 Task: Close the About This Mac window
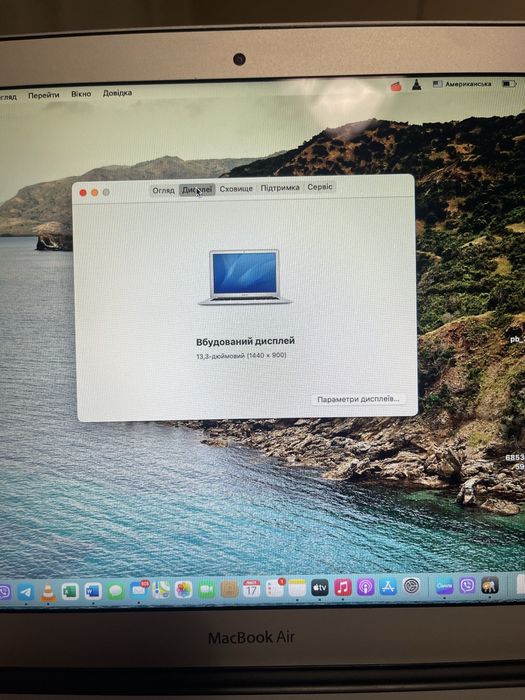click(x=83, y=193)
